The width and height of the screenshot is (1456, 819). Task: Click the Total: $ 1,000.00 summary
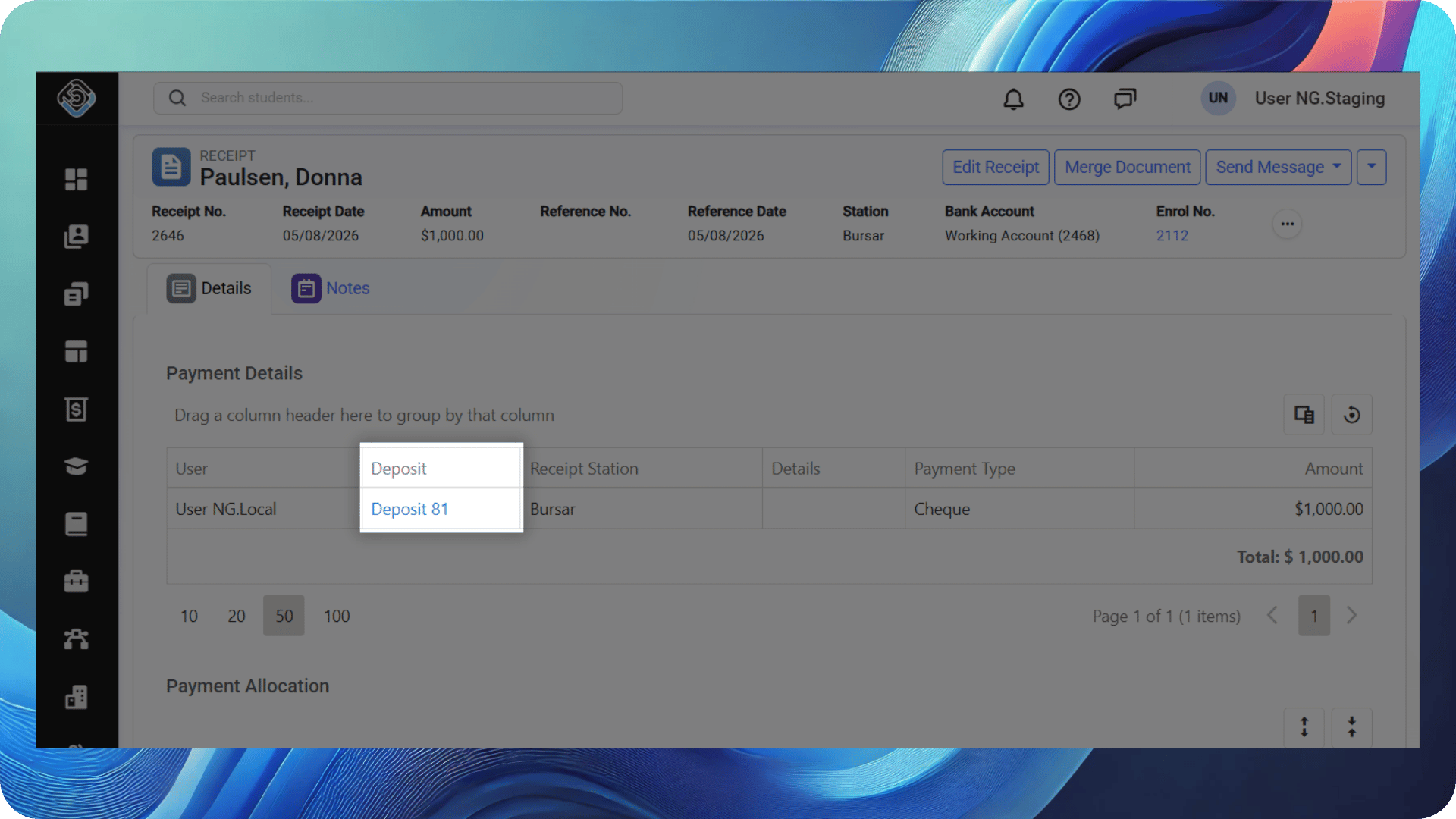pyautogui.click(x=1300, y=557)
